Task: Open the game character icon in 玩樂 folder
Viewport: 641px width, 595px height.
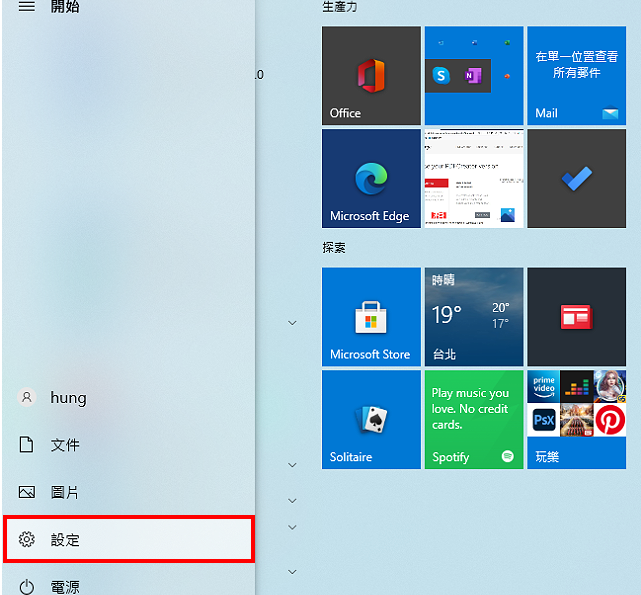Action: point(610,386)
